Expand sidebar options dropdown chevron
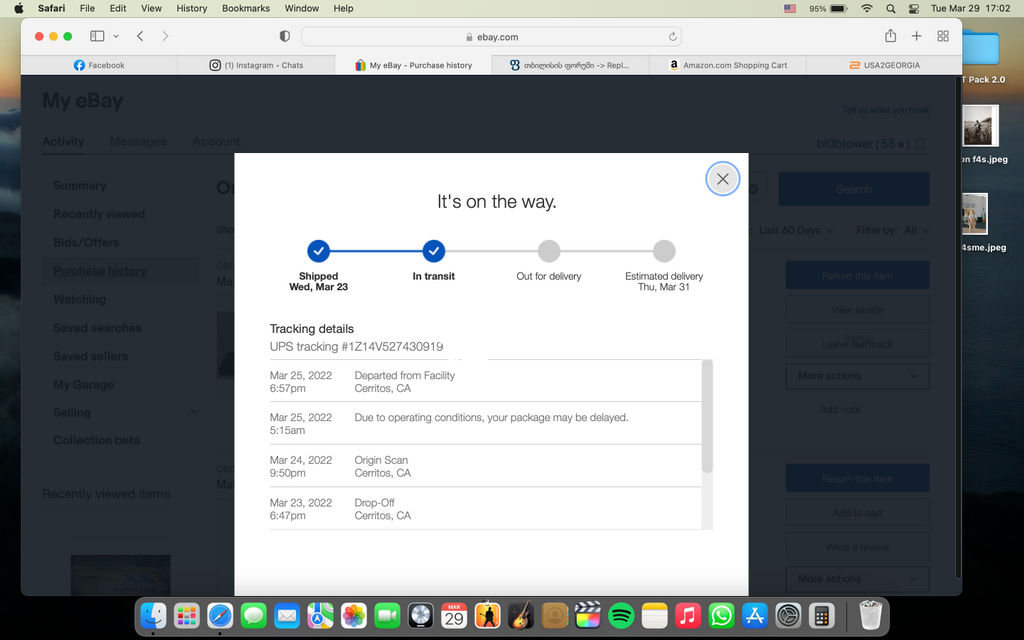 [x=116, y=37]
